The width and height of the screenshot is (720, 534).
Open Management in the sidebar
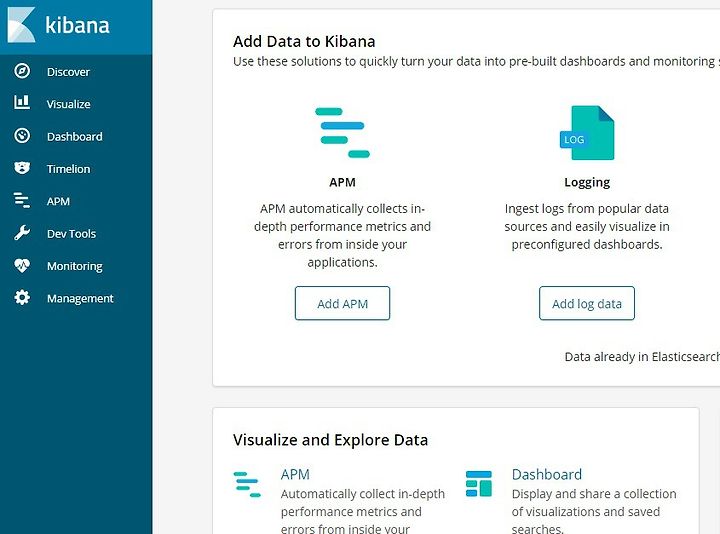click(80, 298)
